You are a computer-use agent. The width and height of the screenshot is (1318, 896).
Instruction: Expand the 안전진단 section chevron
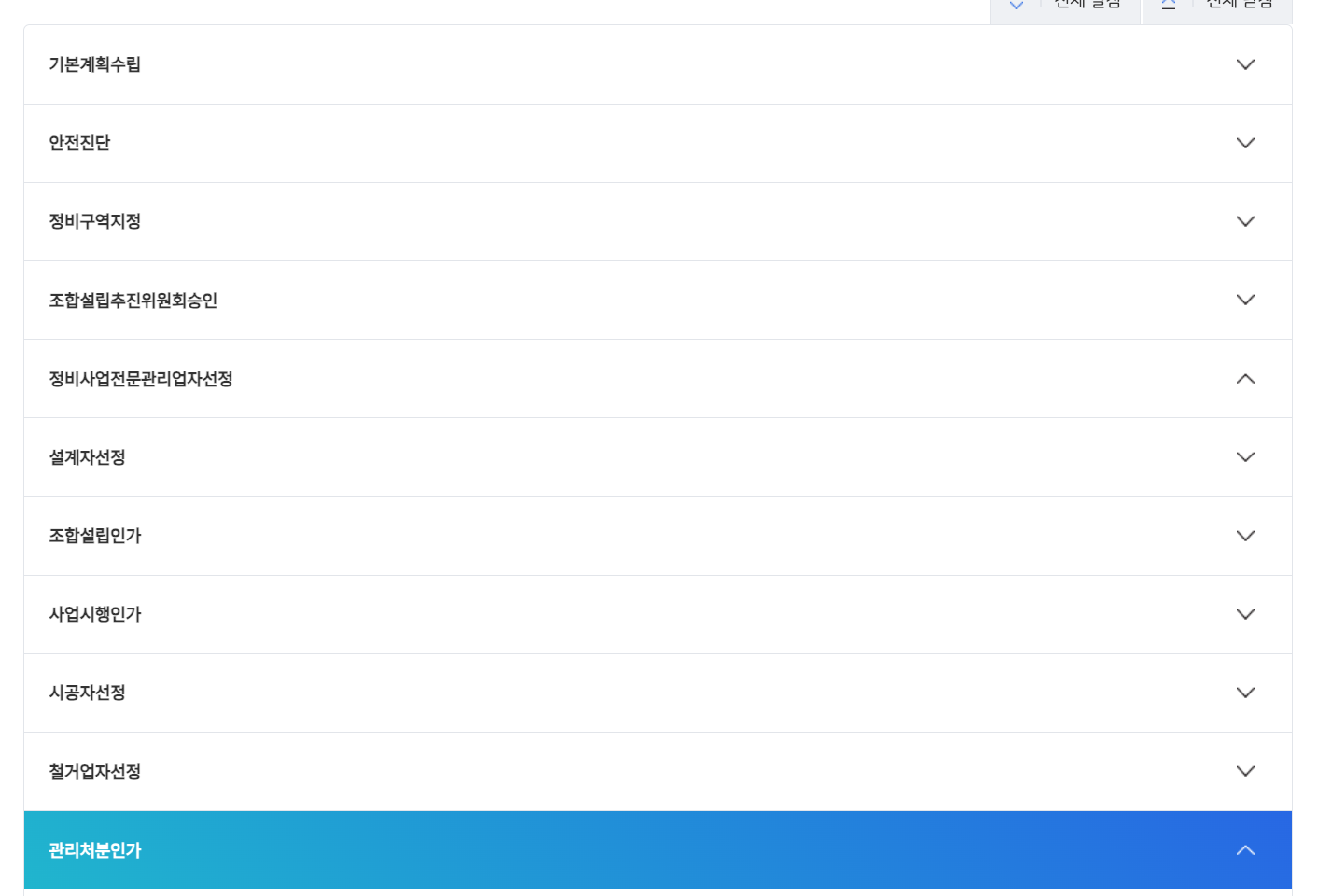pos(1245,143)
